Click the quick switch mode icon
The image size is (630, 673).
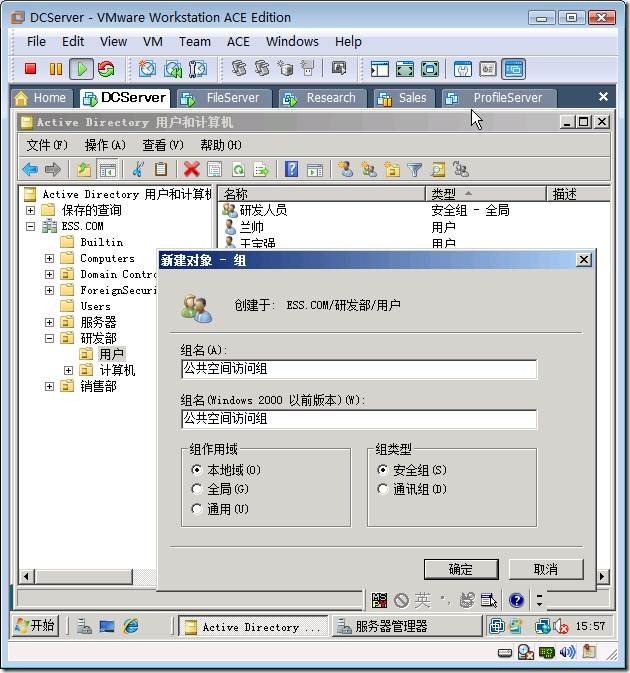point(430,69)
